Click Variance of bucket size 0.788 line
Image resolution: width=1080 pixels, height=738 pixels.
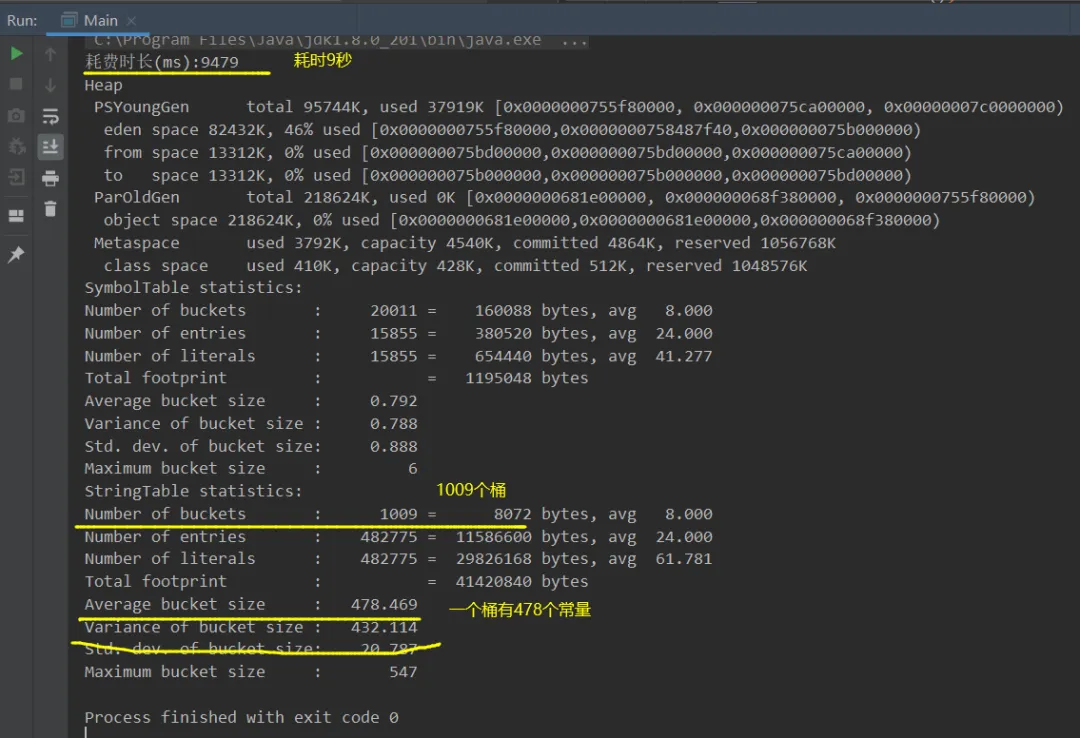tap(251, 423)
